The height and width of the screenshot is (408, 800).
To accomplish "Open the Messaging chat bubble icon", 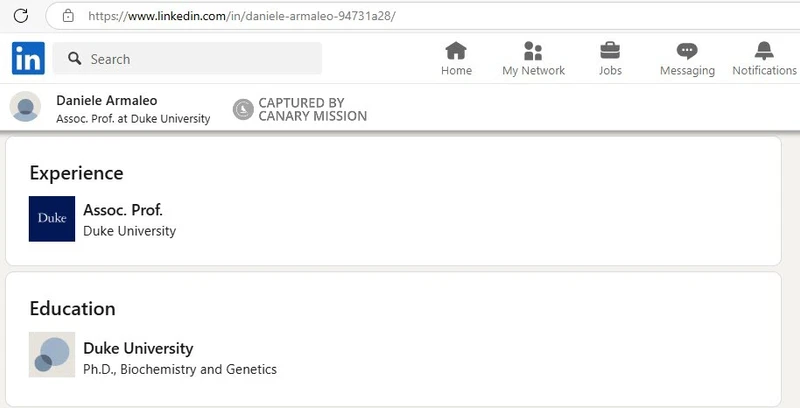I will (x=687, y=51).
